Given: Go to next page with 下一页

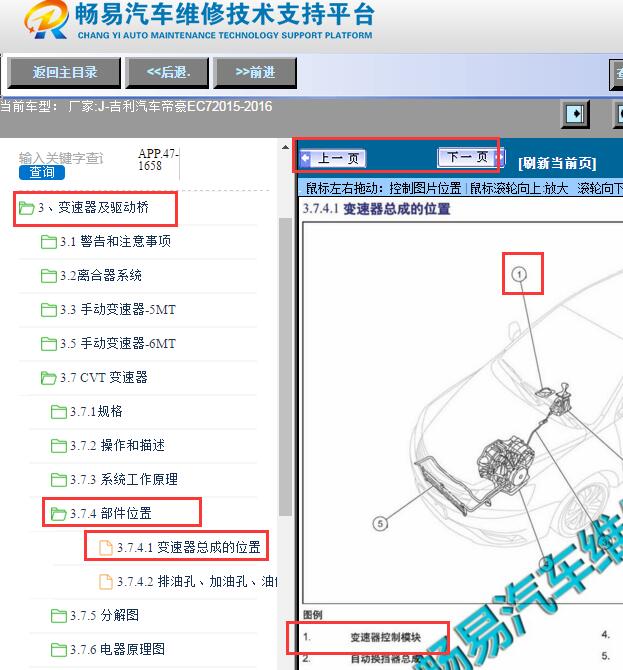Looking at the screenshot, I should (x=471, y=157).
